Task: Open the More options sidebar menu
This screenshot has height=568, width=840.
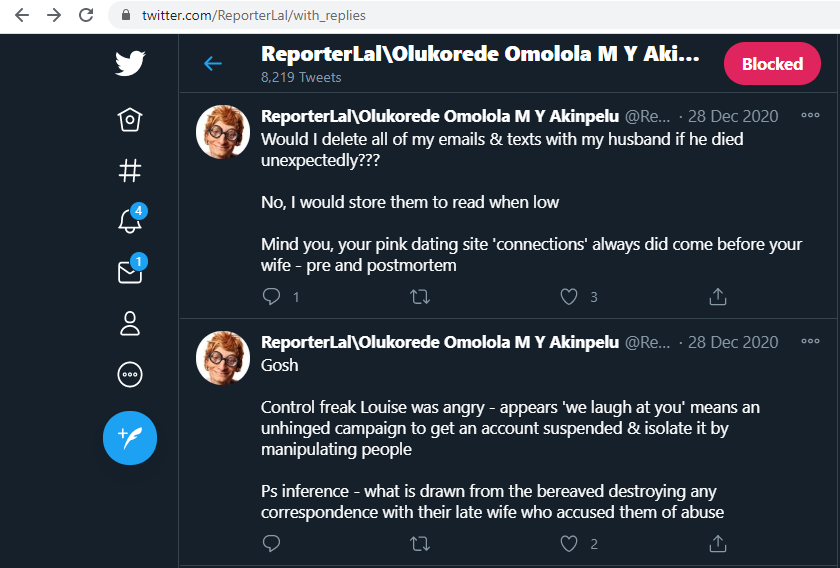Action: coord(130,375)
